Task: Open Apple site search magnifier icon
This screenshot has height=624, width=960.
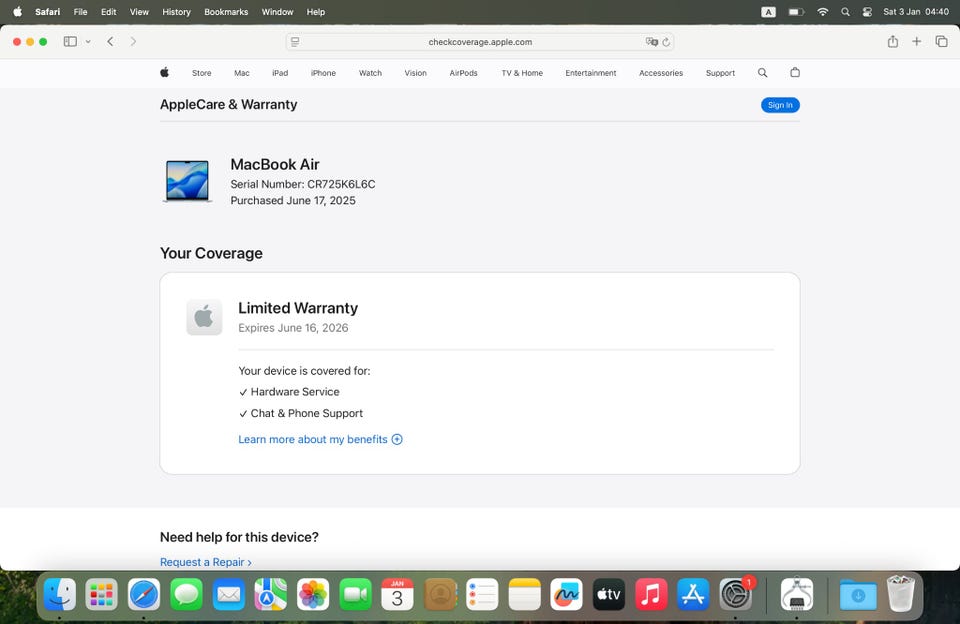Action: (x=763, y=73)
